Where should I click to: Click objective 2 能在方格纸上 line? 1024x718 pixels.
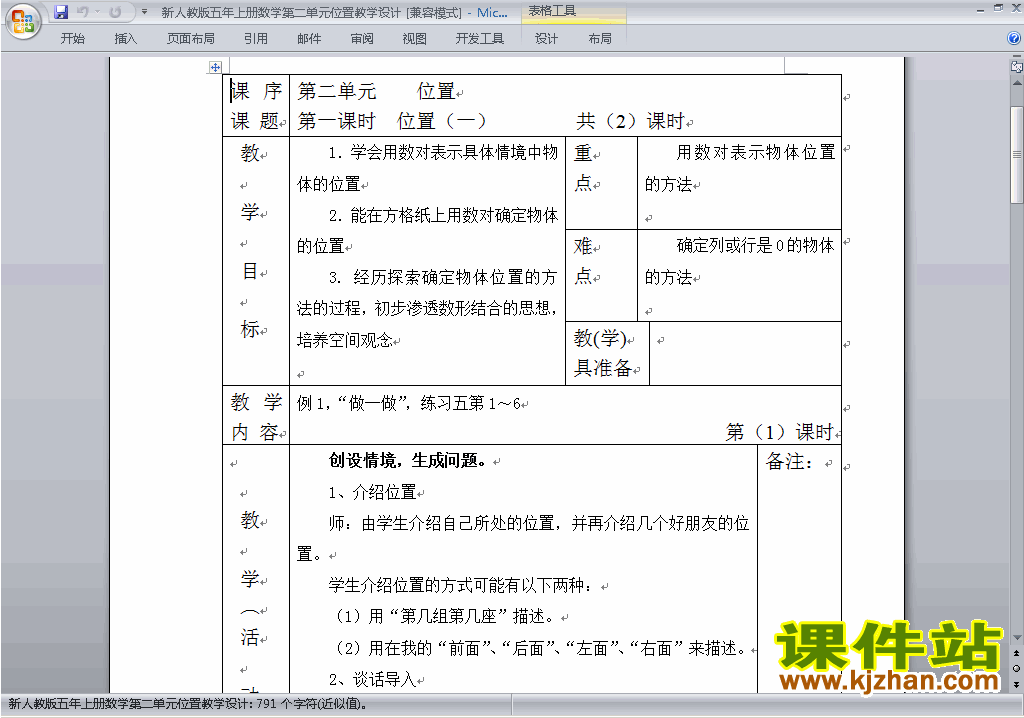(x=443, y=215)
